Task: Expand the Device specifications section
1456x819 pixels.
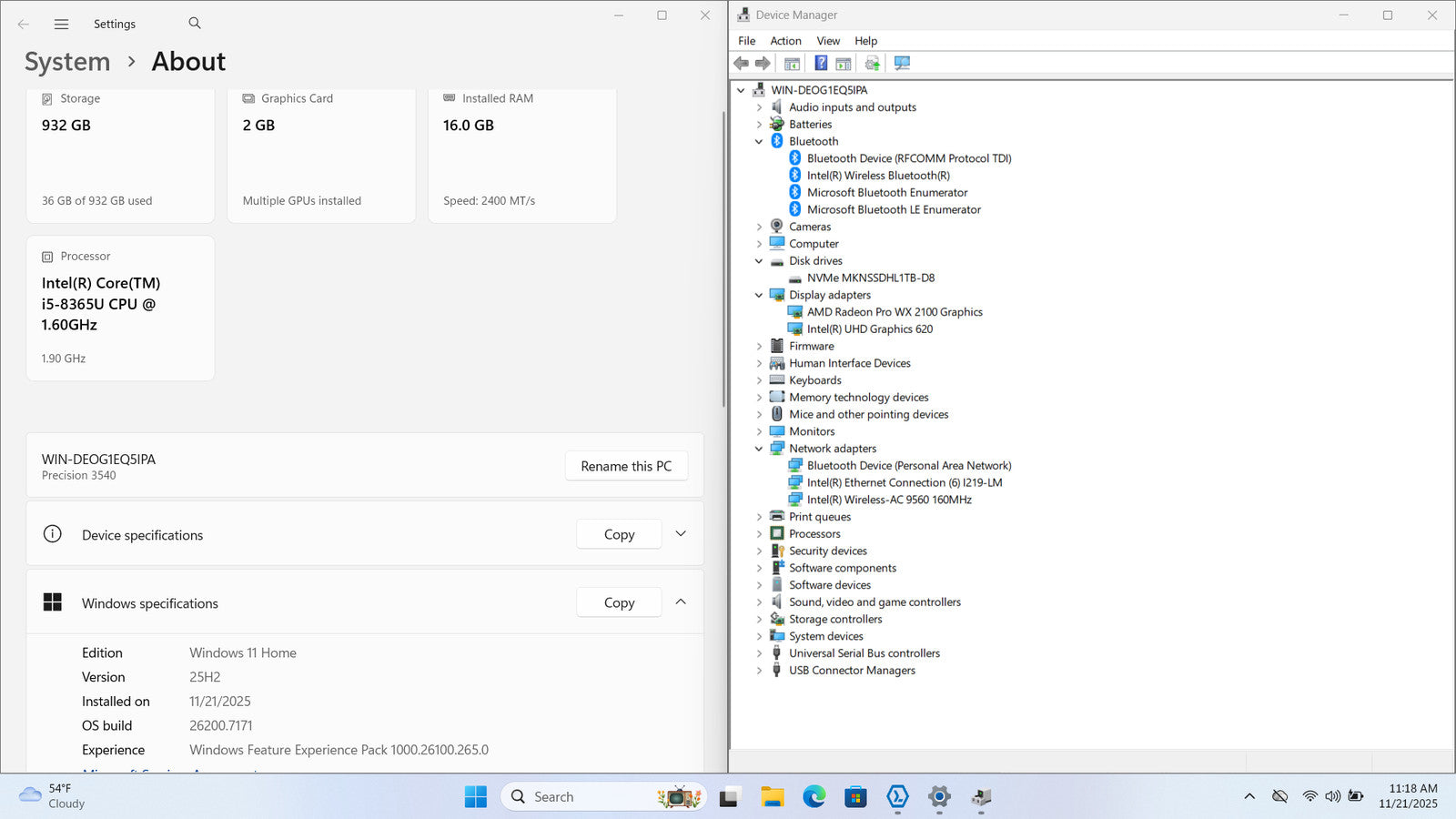Action: pos(681,534)
